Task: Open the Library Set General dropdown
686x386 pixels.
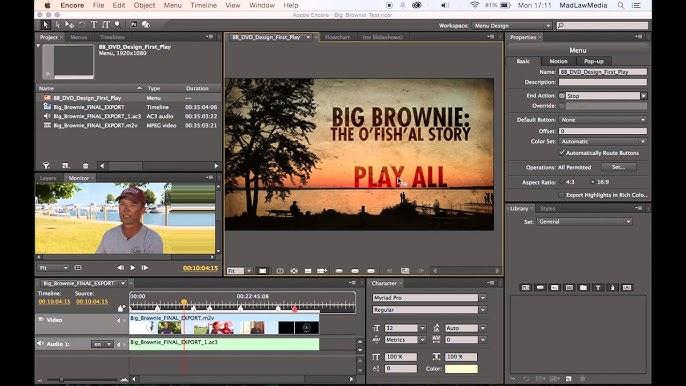Action: [584, 221]
